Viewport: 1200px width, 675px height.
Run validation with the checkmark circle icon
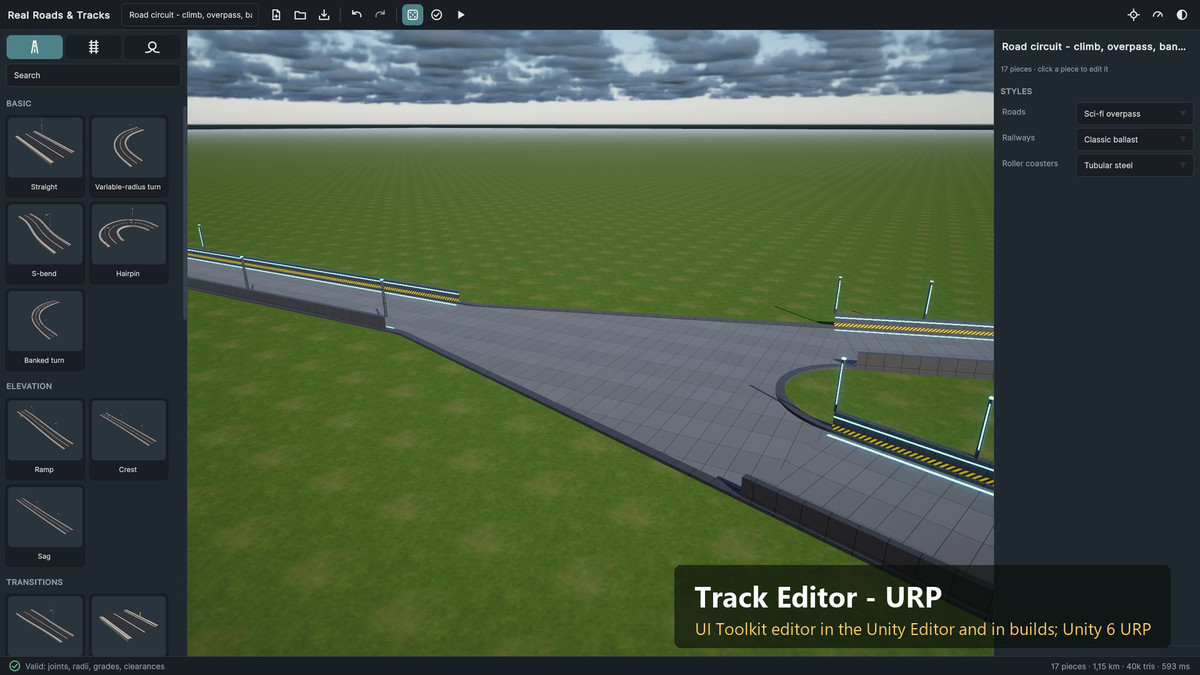tap(437, 15)
